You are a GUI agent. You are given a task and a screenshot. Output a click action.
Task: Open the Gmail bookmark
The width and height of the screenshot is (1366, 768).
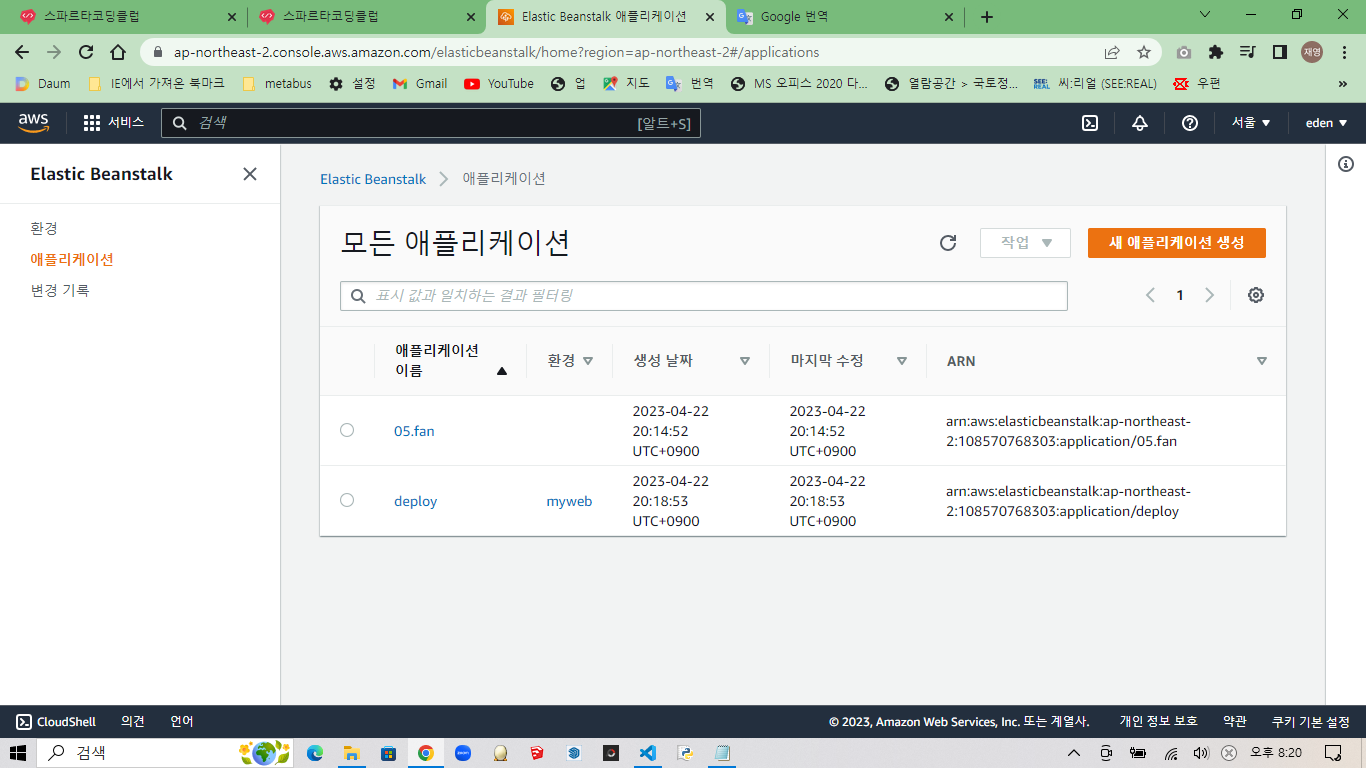pyautogui.click(x=420, y=84)
